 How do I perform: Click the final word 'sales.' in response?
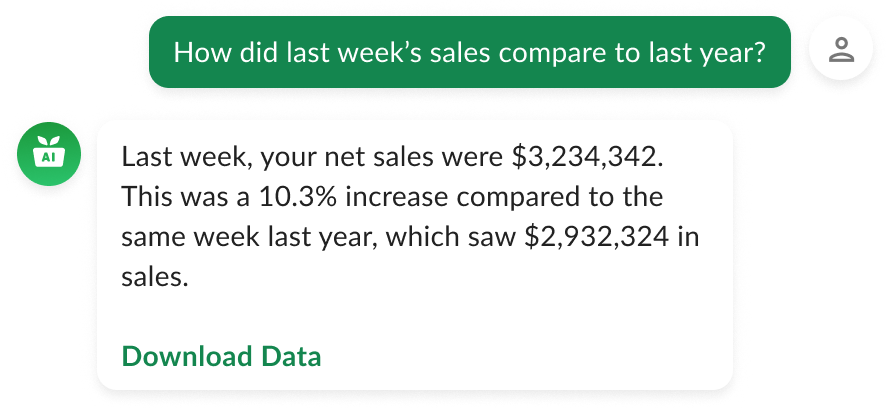click(154, 277)
